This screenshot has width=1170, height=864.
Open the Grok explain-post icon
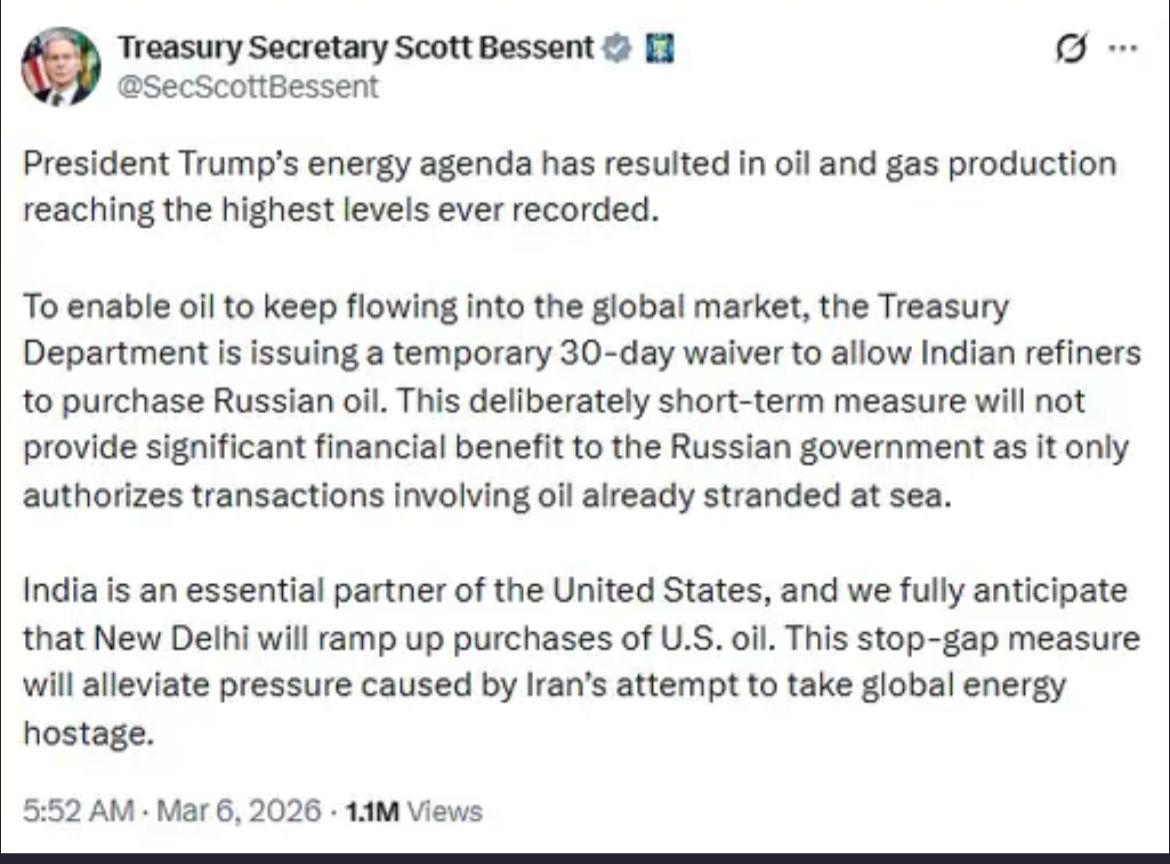pos(1071,48)
